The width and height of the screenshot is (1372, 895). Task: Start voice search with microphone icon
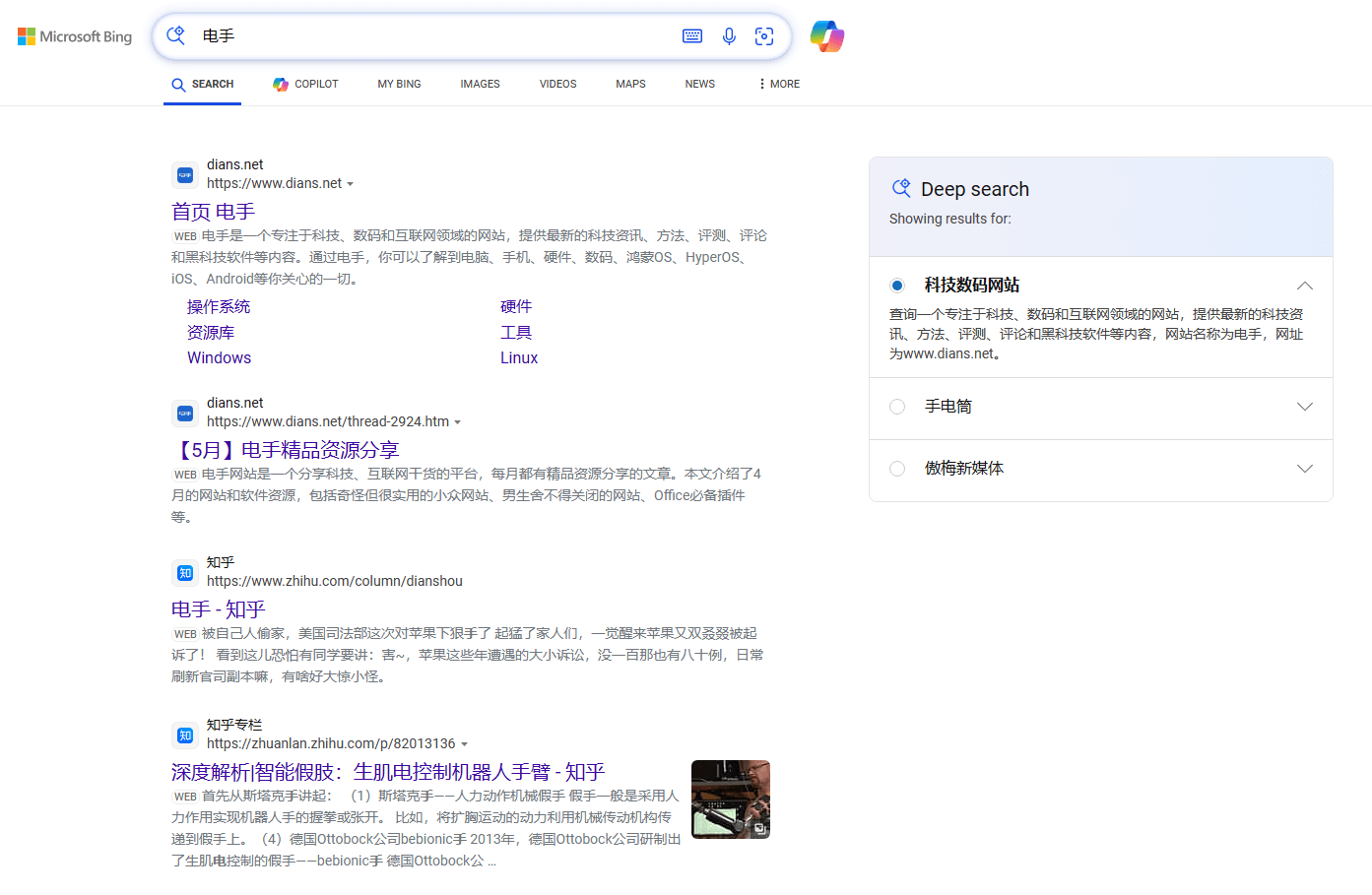[729, 36]
